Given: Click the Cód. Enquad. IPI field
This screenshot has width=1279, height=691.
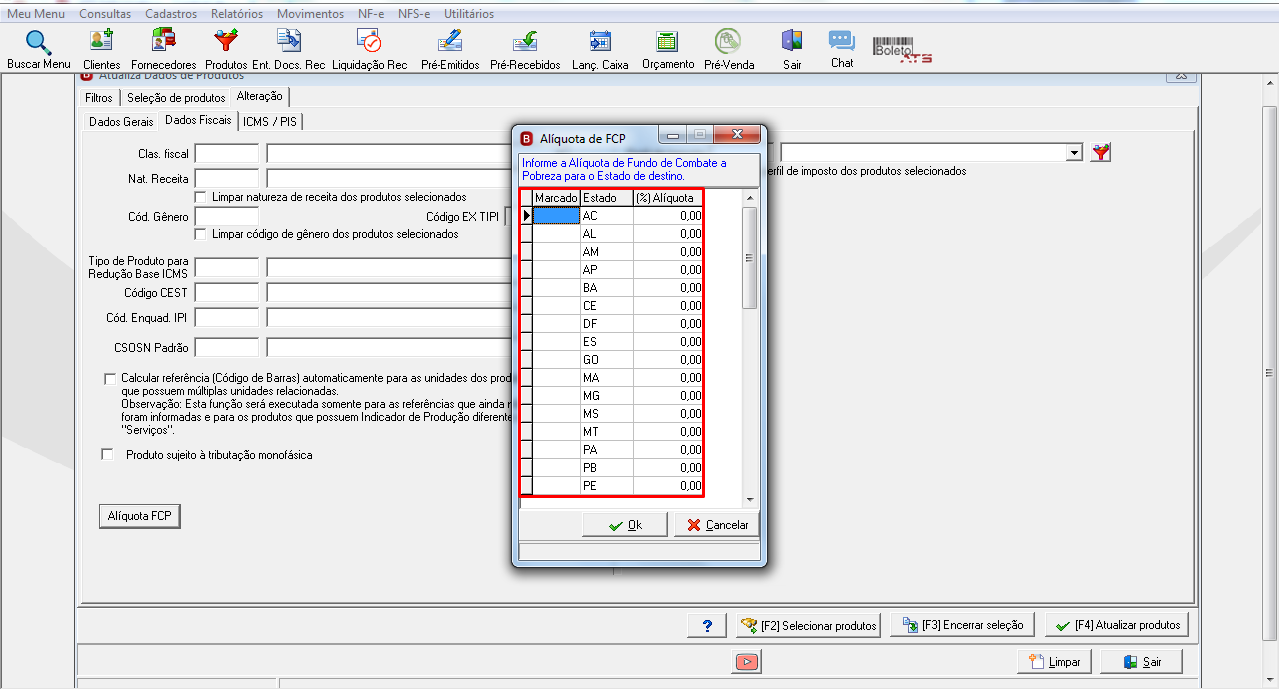Looking at the screenshot, I should [227, 317].
